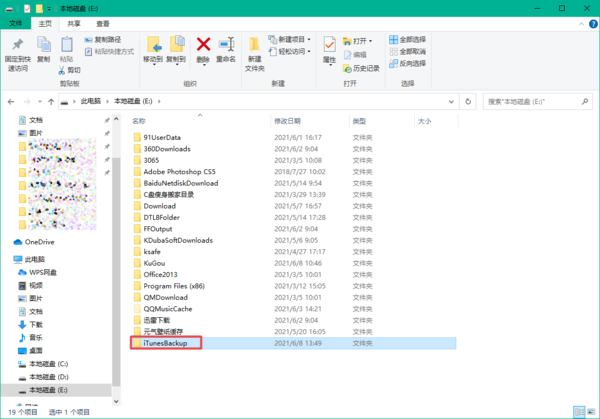Sort by the Size (大小) column header
600x419 pixels.
click(x=424, y=121)
